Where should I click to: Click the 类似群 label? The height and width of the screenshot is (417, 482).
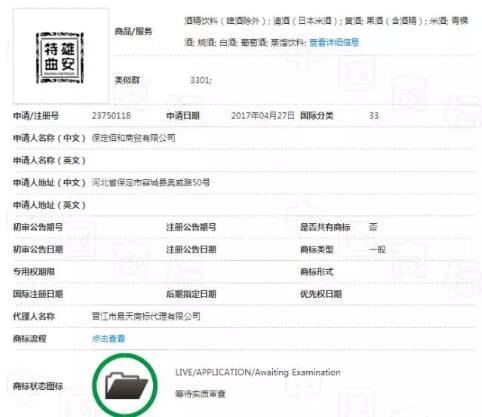tap(127, 80)
